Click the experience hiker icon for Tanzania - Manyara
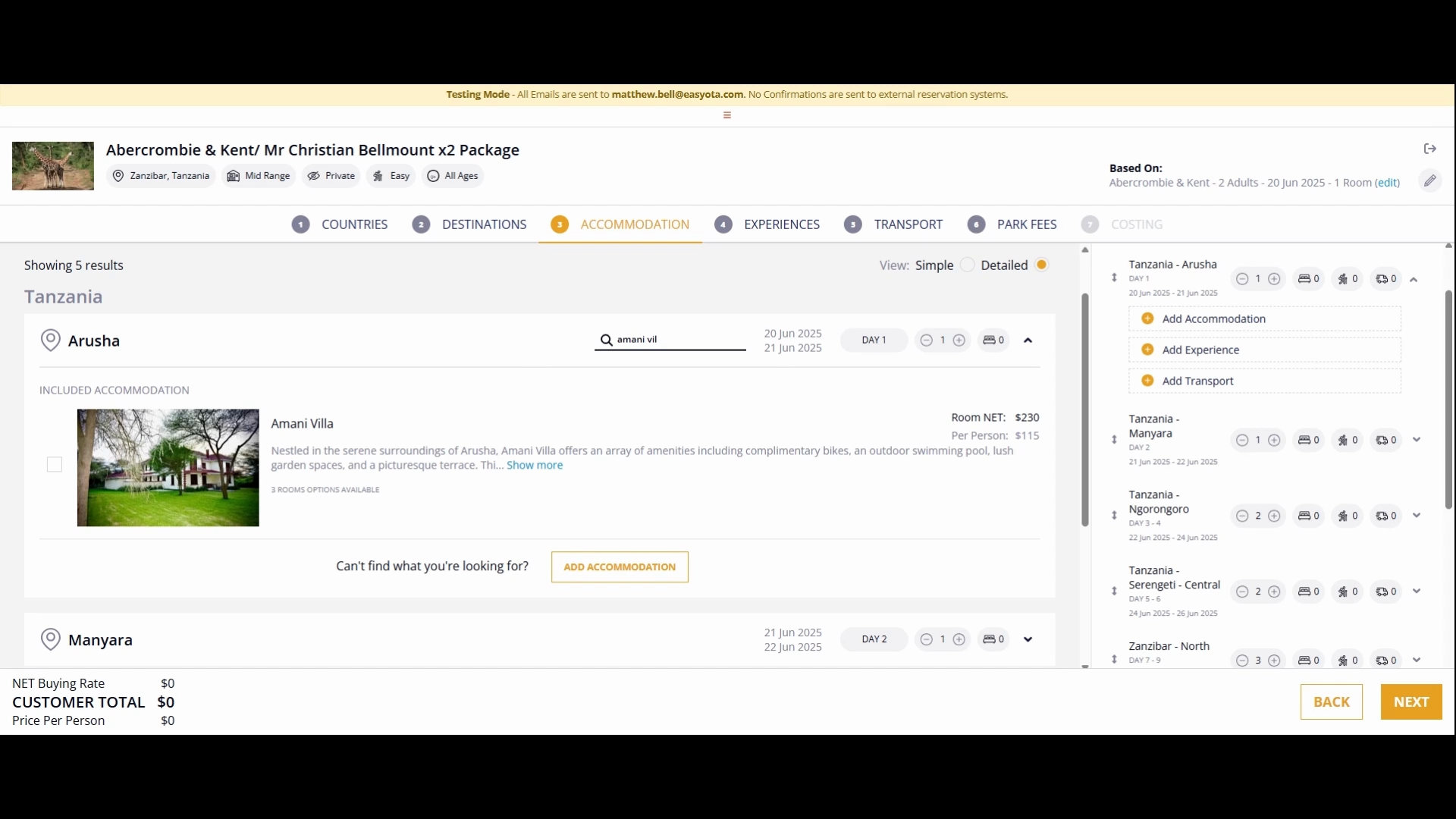 coord(1343,440)
